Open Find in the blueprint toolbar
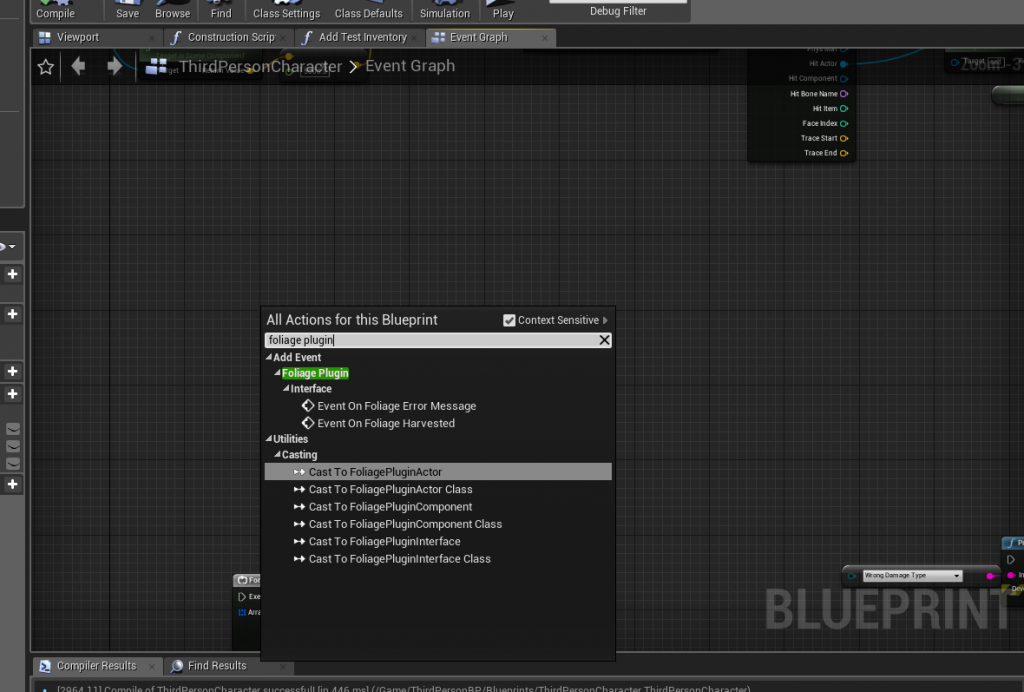Image resolution: width=1024 pixels, height=692 pixels. tap(221, 10)
